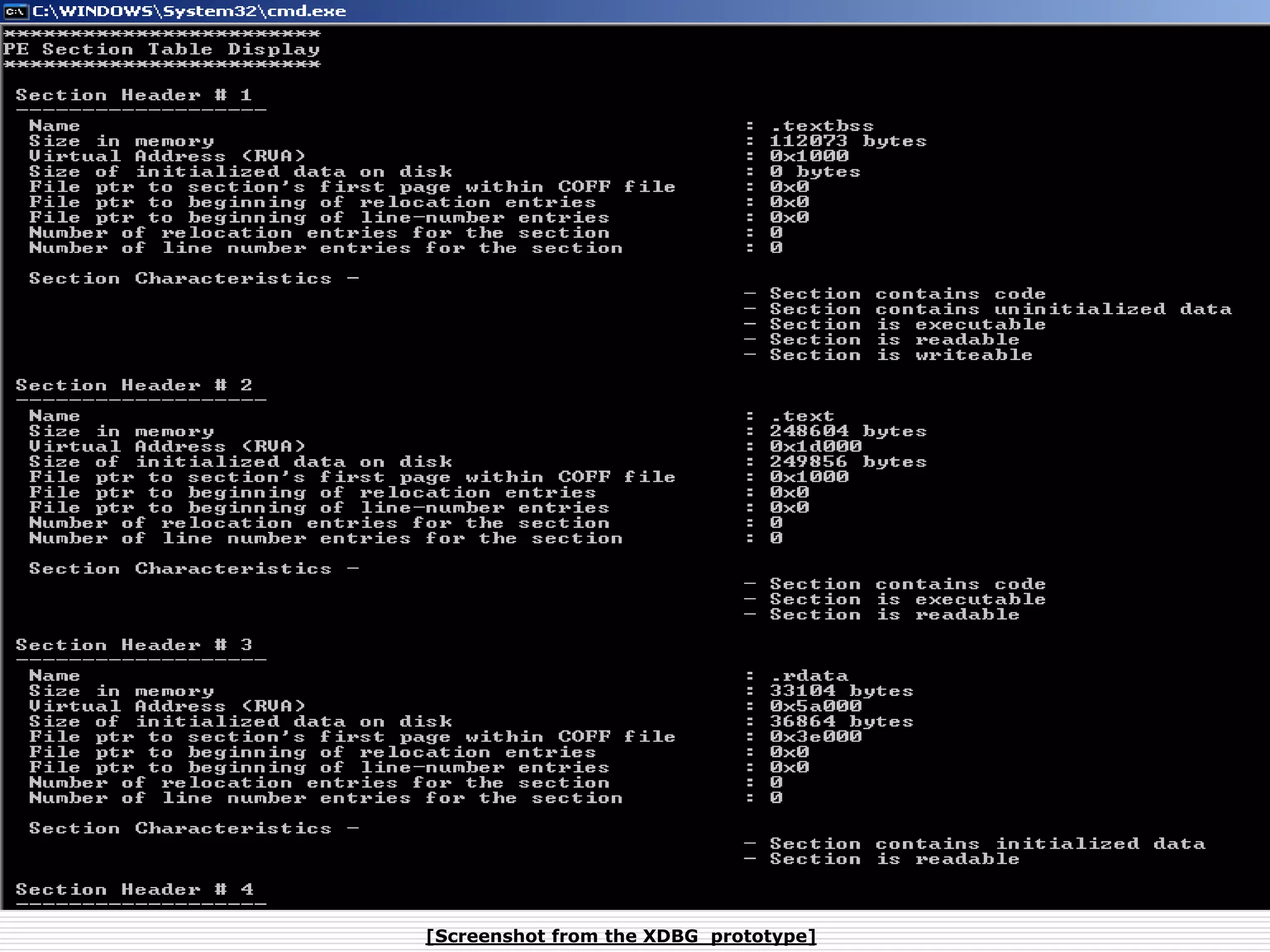1270x952 pixels.
Task: Select the caption 'Screenshot from the XDBG prototype'
Action: (621, 936)
